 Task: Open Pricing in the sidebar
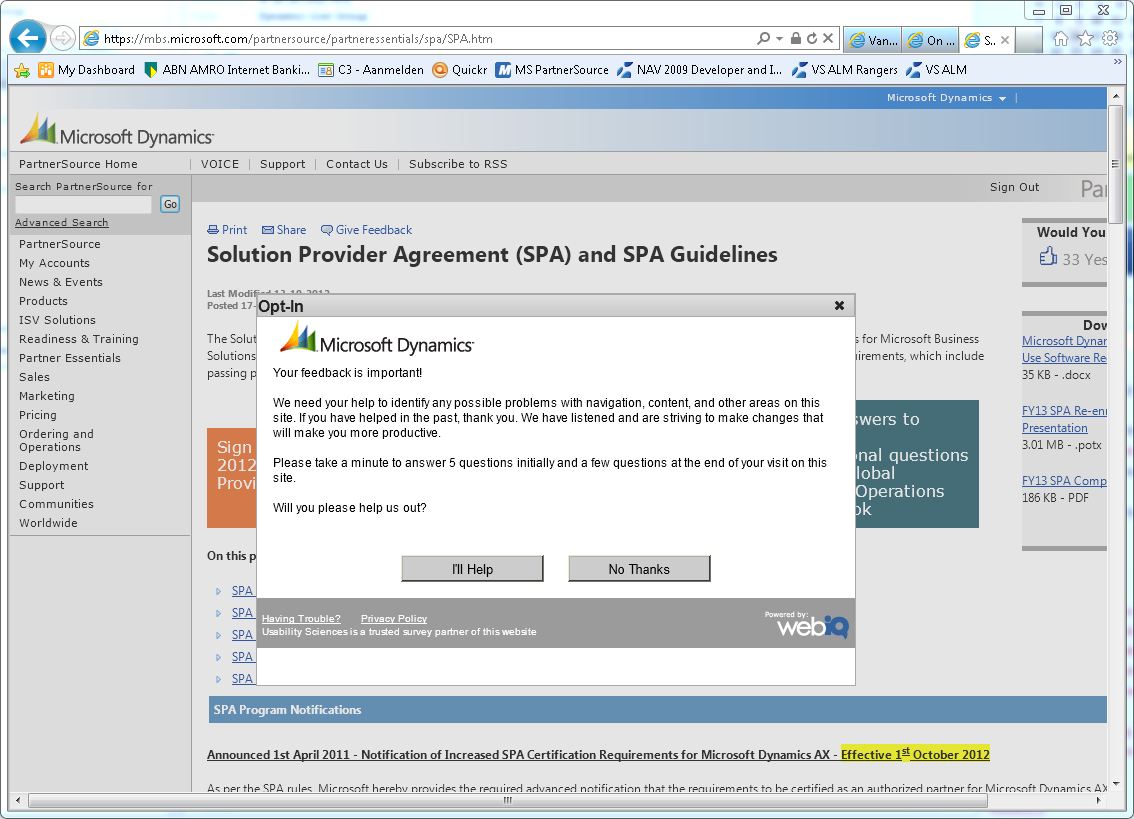coord(38,415)
